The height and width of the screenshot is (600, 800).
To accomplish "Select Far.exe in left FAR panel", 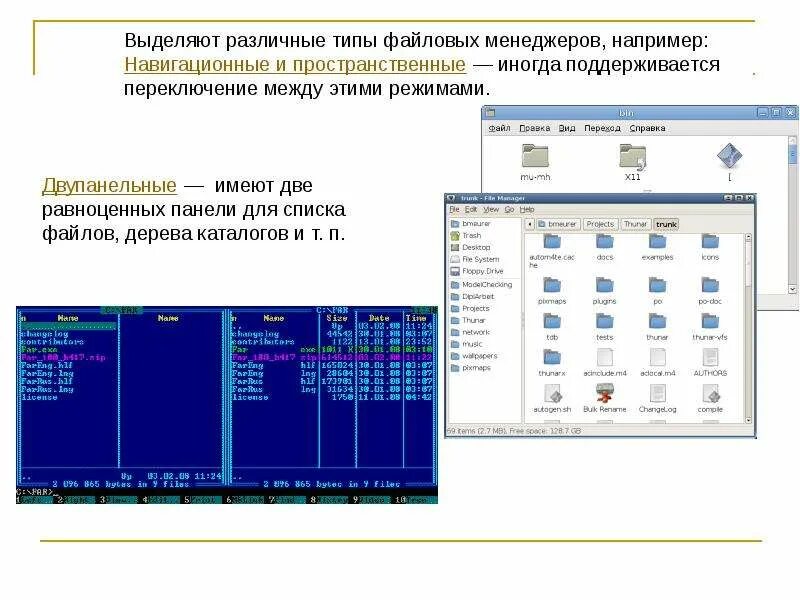I will pyautogui.click(x=39, y=350).
